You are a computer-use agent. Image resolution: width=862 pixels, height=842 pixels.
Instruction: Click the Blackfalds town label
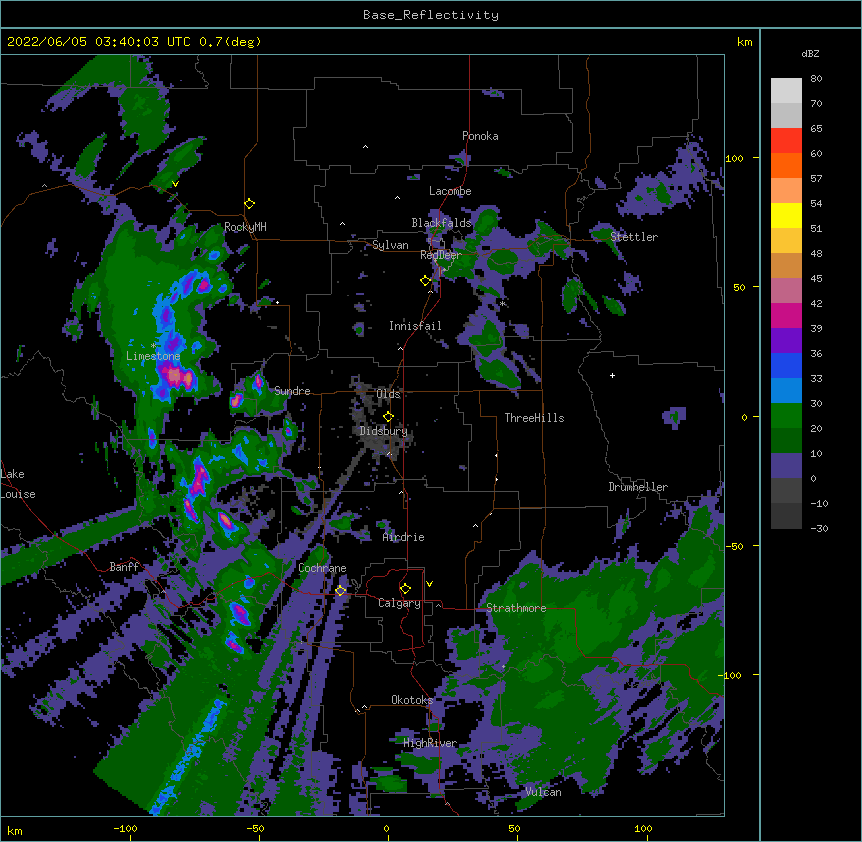click(x=441, y=223)
